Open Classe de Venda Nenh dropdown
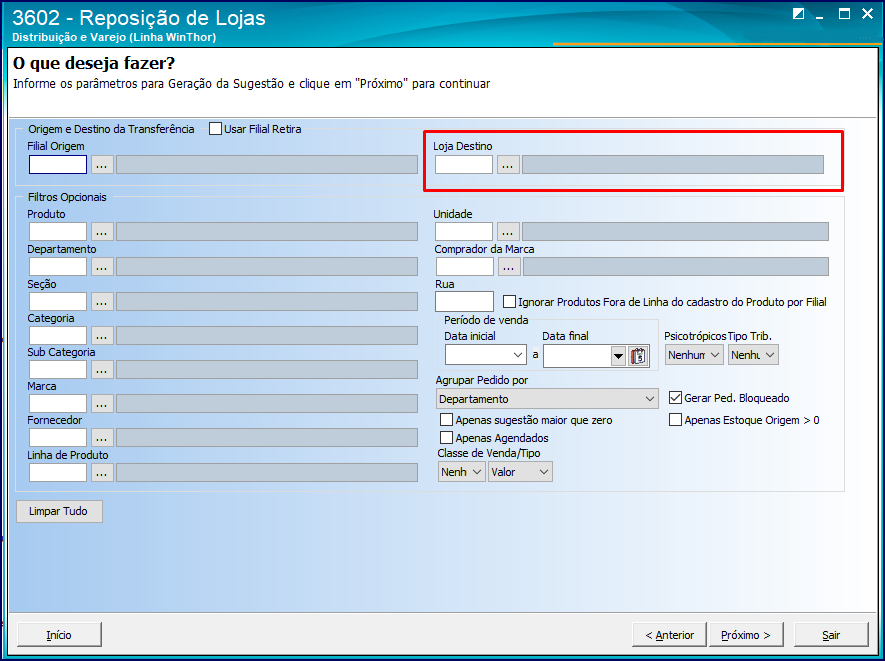 (461, 472)
